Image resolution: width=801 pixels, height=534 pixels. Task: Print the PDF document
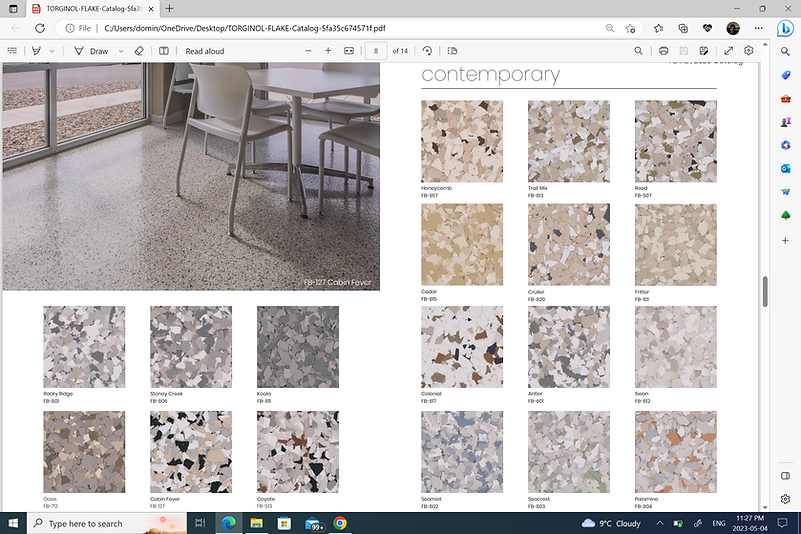pos(663,51)
